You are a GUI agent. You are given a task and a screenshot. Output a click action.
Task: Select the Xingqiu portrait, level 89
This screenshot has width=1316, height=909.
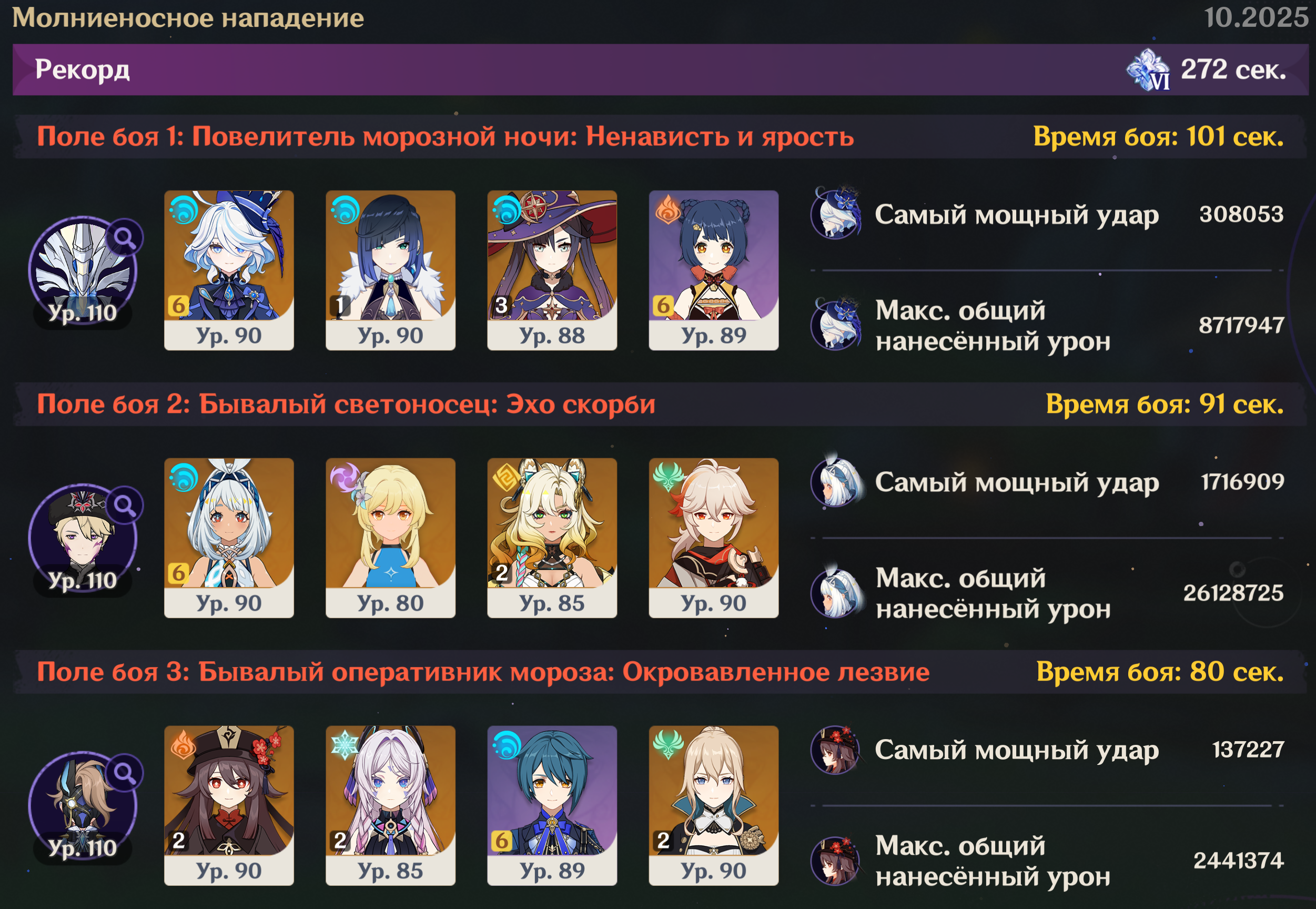pos(552,805)
